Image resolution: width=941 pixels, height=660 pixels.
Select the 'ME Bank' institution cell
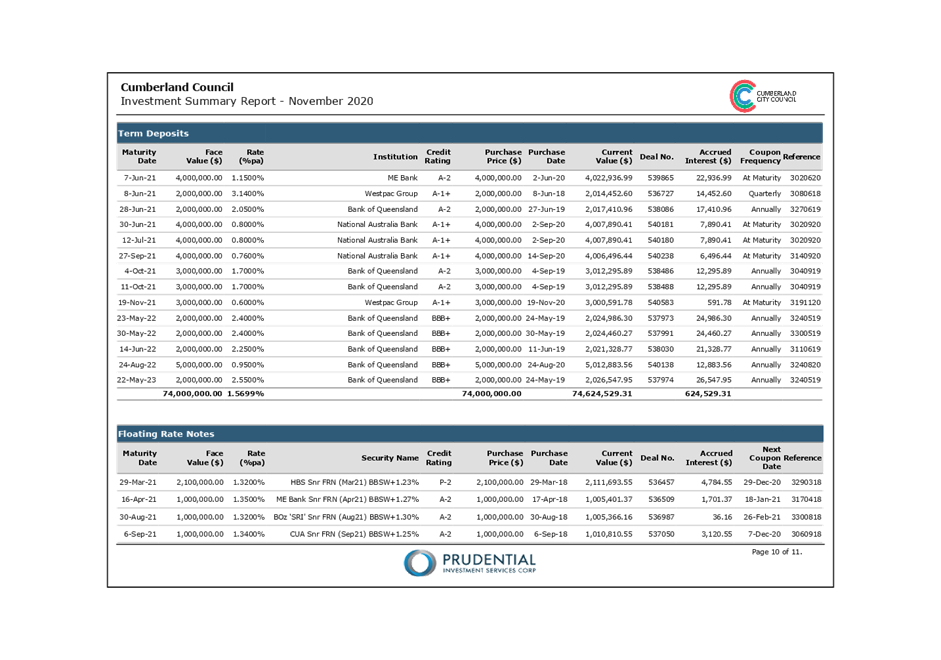(x=402, y=178)
